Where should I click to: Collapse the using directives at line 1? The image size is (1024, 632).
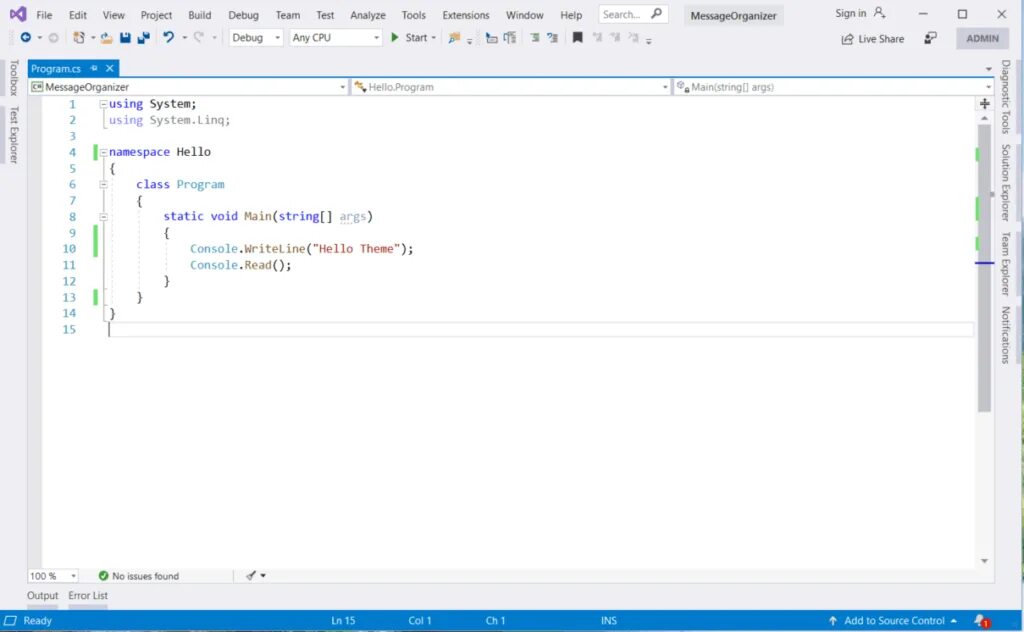pyautogui.click(x=103, y=104)
